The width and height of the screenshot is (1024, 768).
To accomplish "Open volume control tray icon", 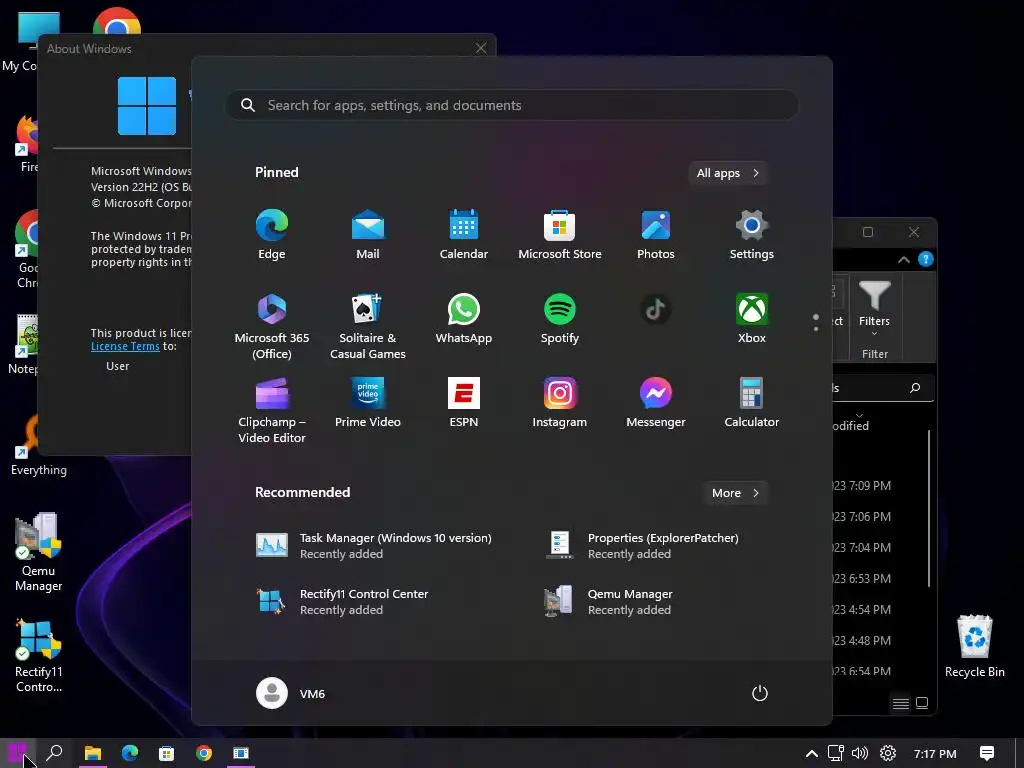I will pyautogui.click(x=860, y=753).
